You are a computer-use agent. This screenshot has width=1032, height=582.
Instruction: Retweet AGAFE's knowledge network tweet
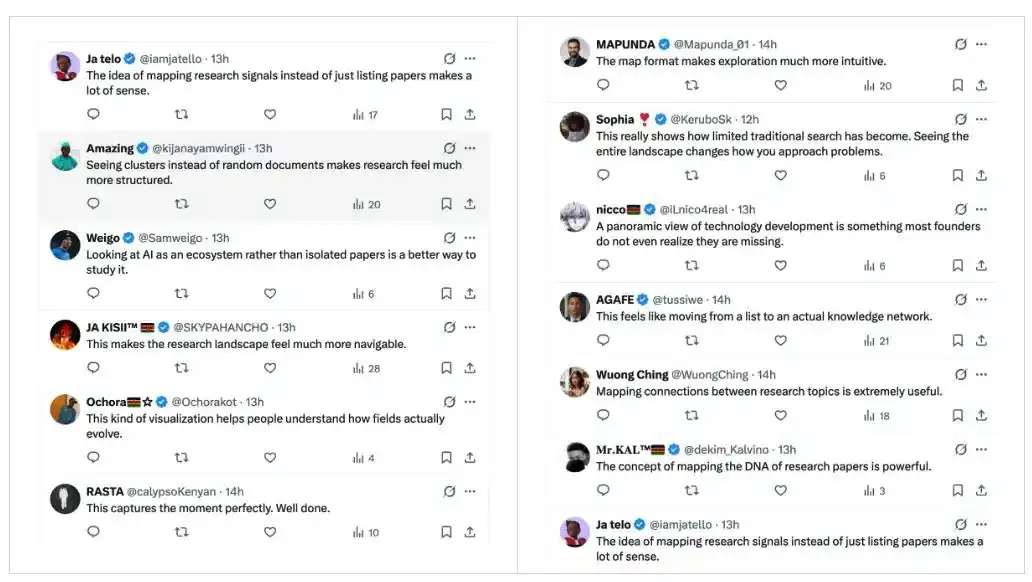point(691,341)
